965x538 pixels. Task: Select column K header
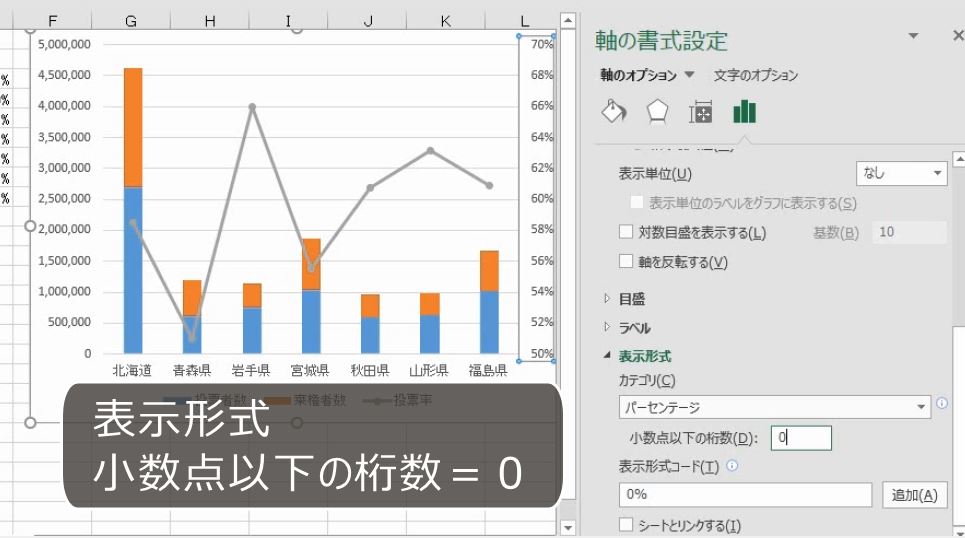446,22
